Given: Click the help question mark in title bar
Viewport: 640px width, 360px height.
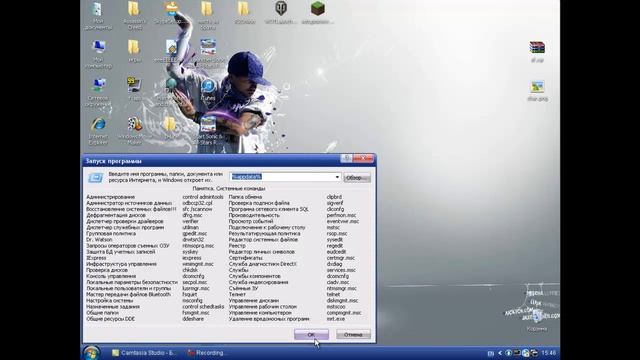Looking at the screenshot, I should (x=346, y=158).
